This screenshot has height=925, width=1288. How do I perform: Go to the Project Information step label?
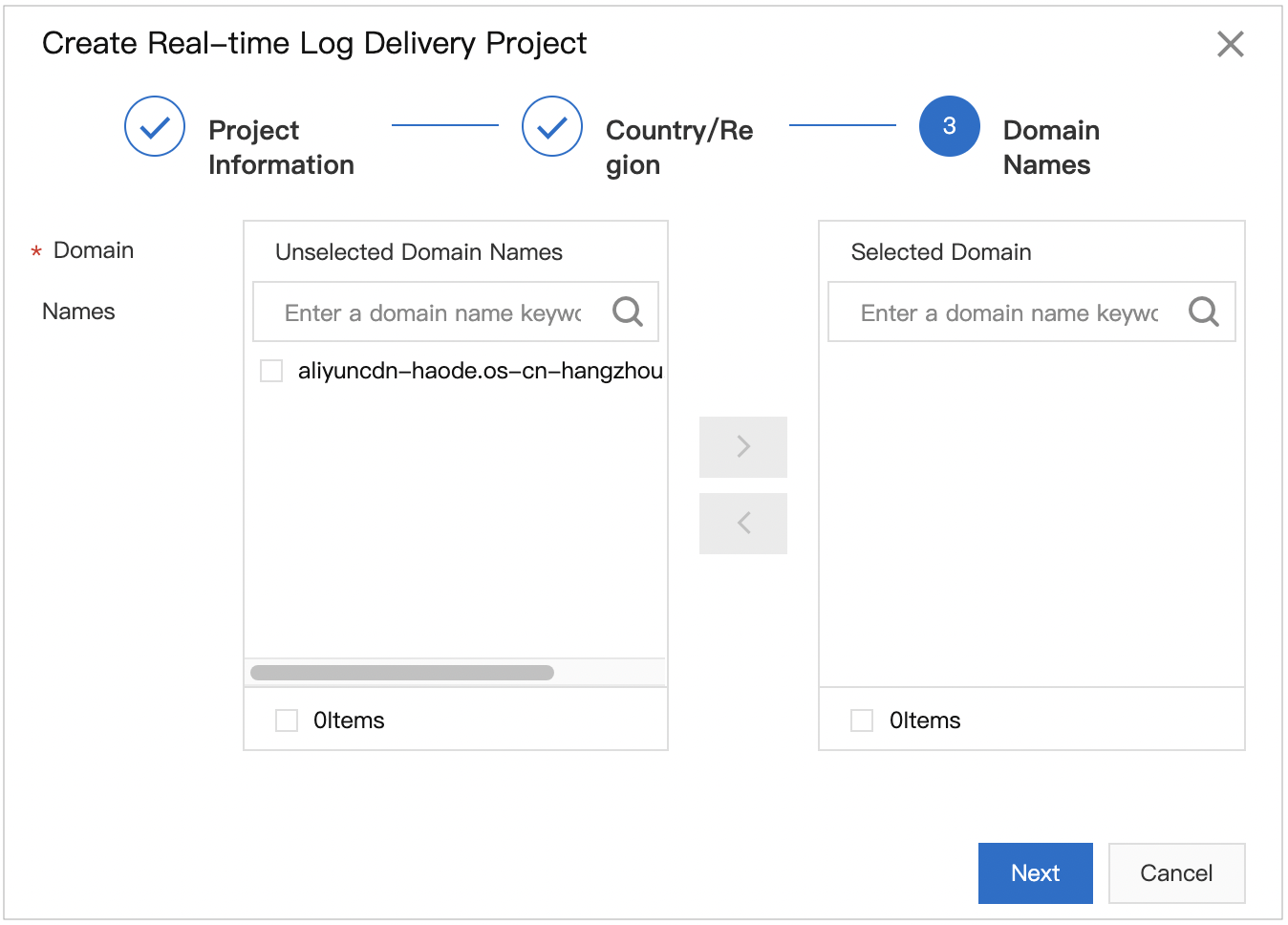(281, 147)
